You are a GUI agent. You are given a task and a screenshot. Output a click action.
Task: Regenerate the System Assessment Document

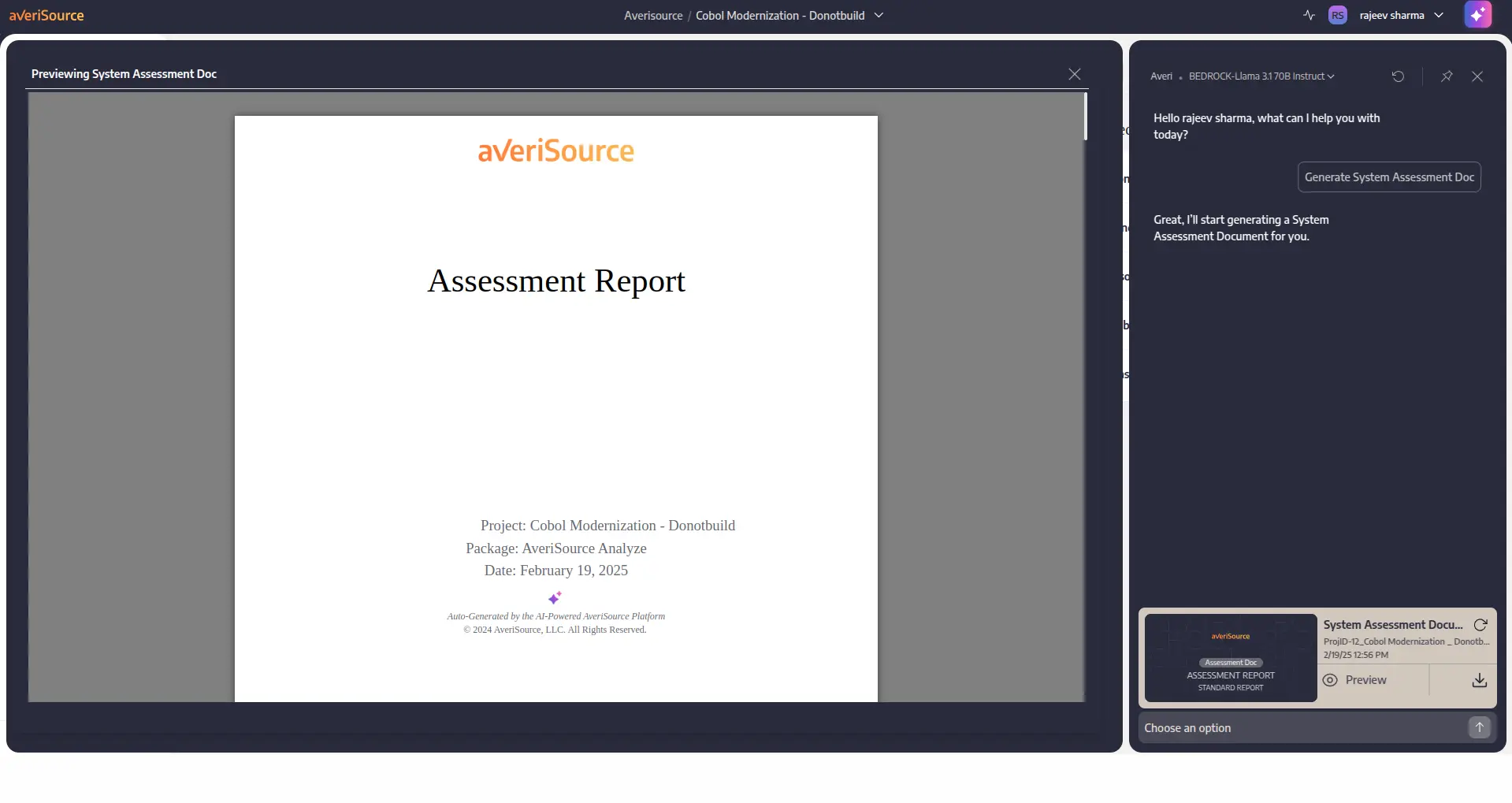coord(1480,625)
